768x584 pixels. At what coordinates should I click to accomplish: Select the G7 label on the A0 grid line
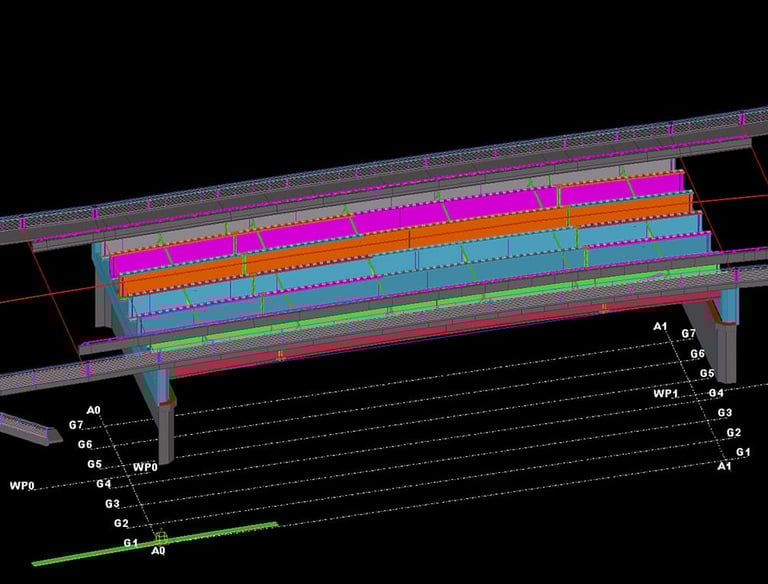click(76, 425)
